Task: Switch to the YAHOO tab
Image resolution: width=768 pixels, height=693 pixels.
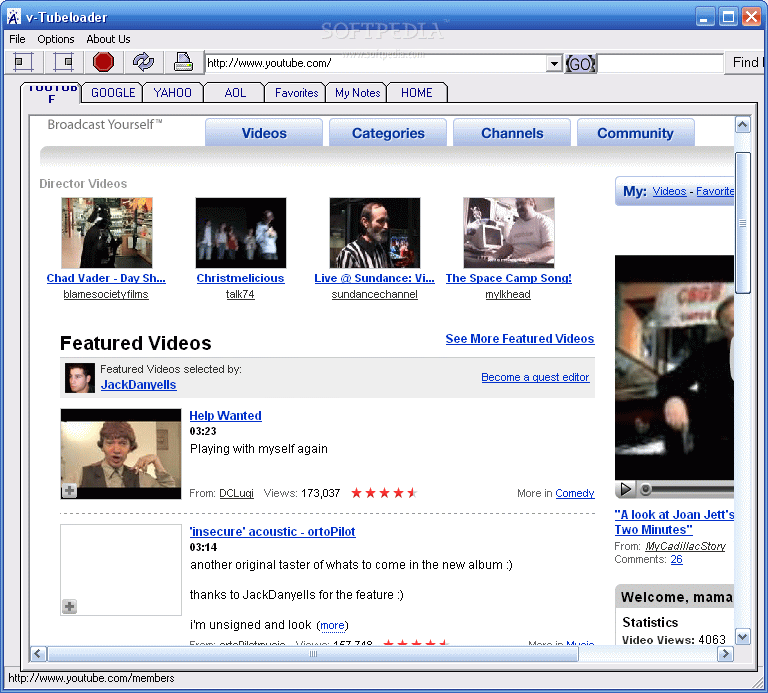Action: (172, 93)
